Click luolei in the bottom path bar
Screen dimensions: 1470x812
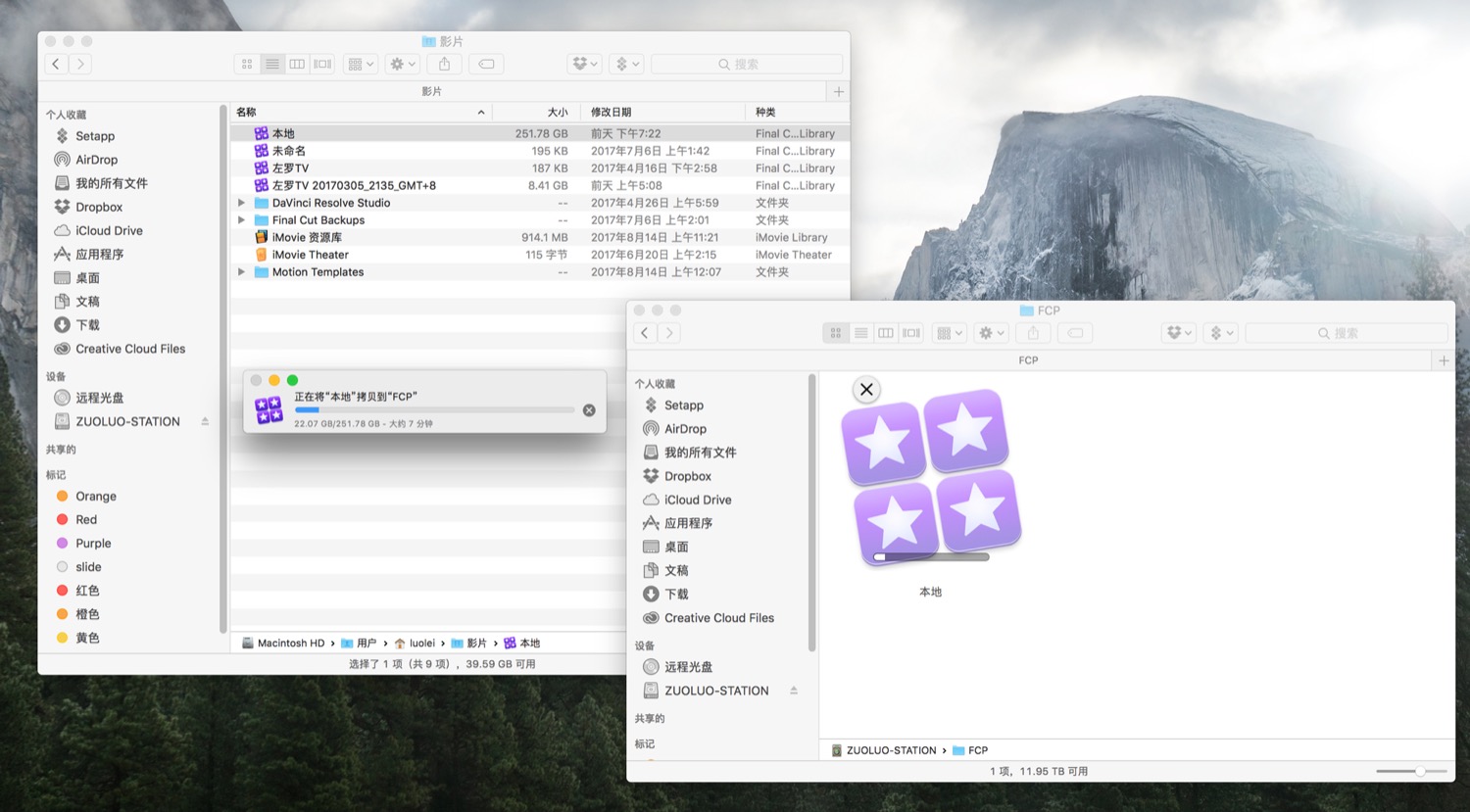coord(421,644)
